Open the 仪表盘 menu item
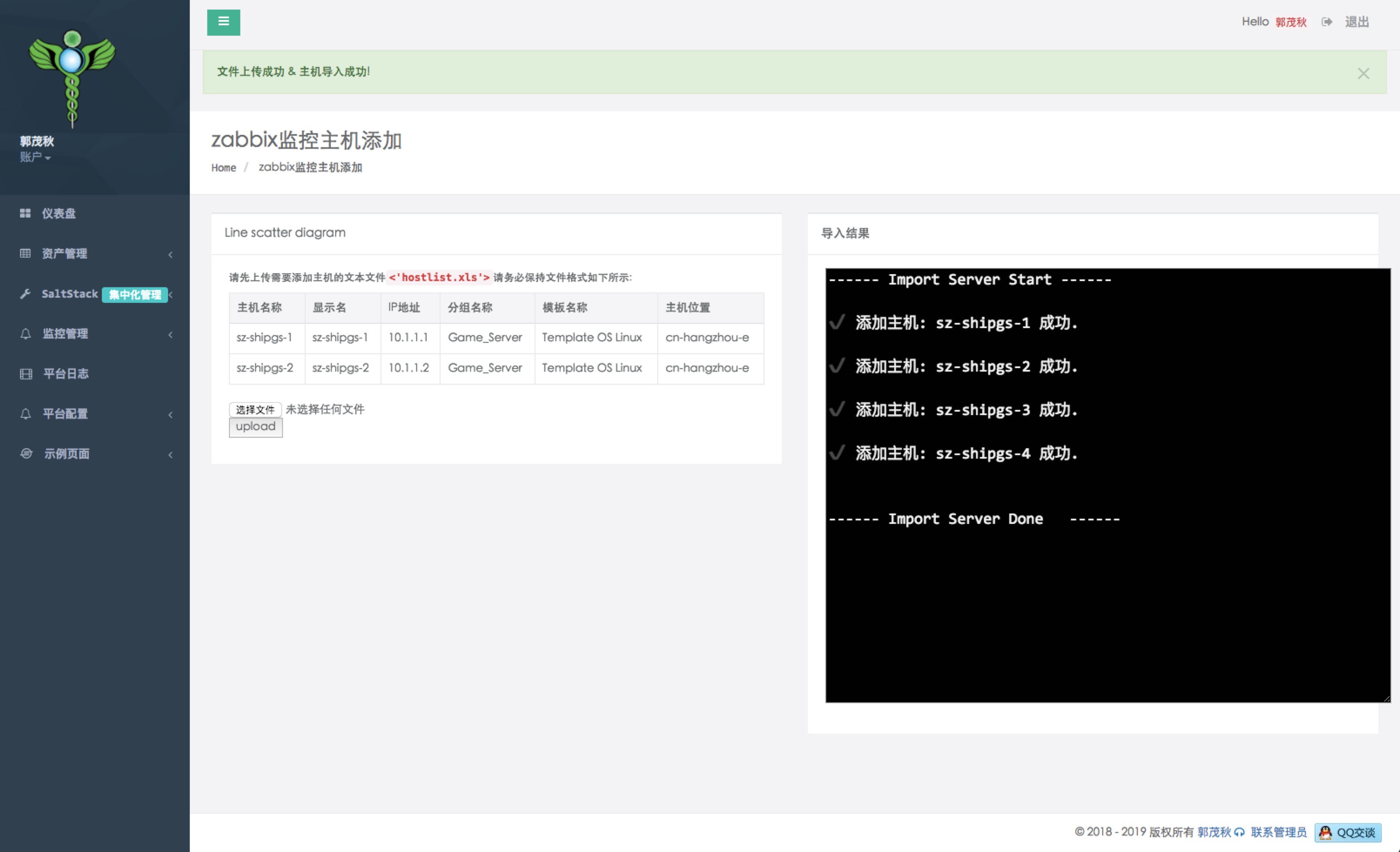 pyautogui.click(x=58, y=213)
